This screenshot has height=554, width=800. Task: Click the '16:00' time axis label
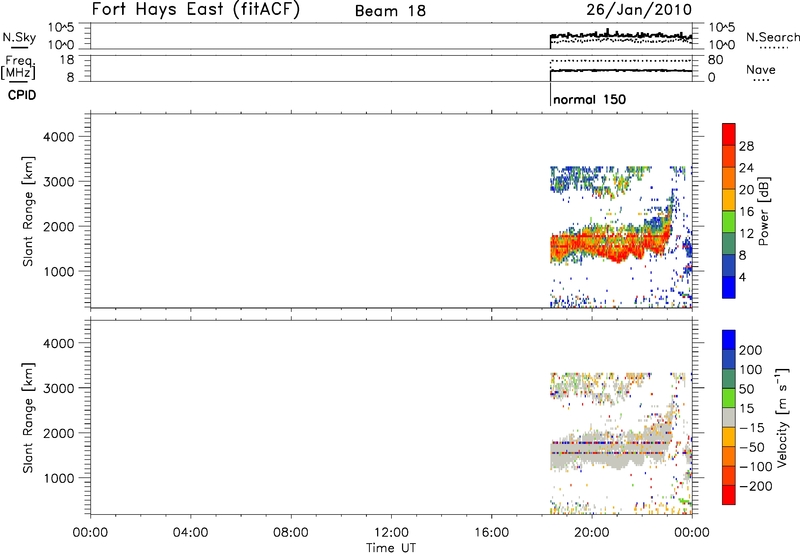pyautogui.click(x=491, y=533)
